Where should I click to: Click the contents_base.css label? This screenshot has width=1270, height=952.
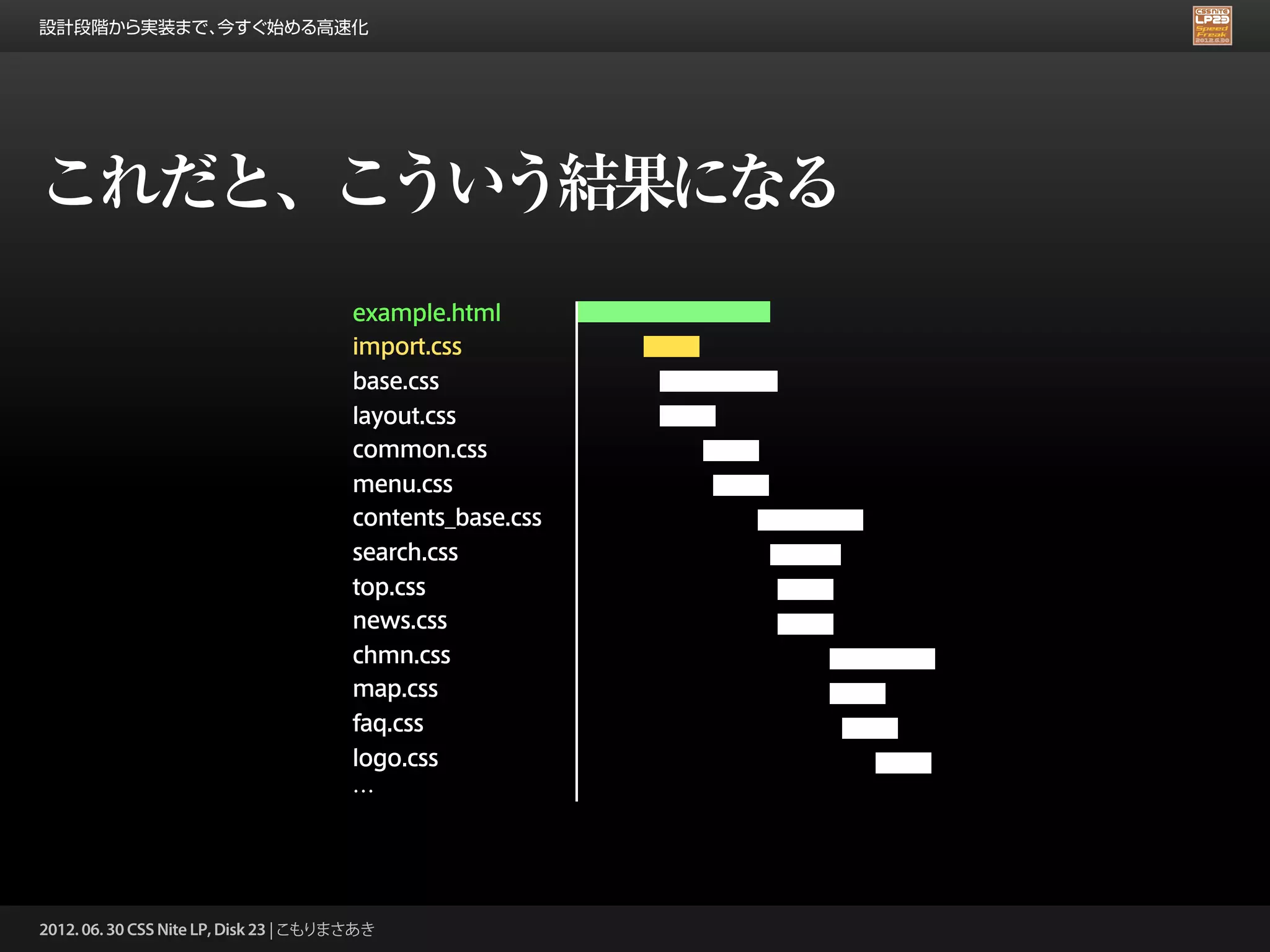(x=447, y=518)
